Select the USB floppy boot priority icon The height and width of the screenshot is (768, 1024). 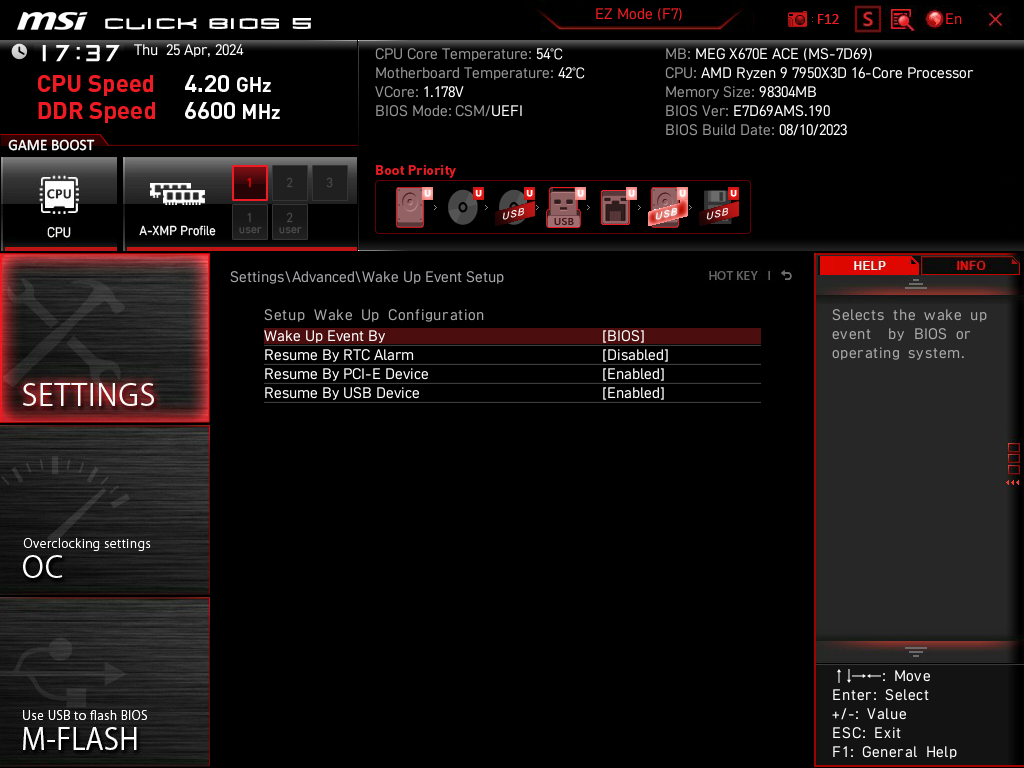[718, 207]
